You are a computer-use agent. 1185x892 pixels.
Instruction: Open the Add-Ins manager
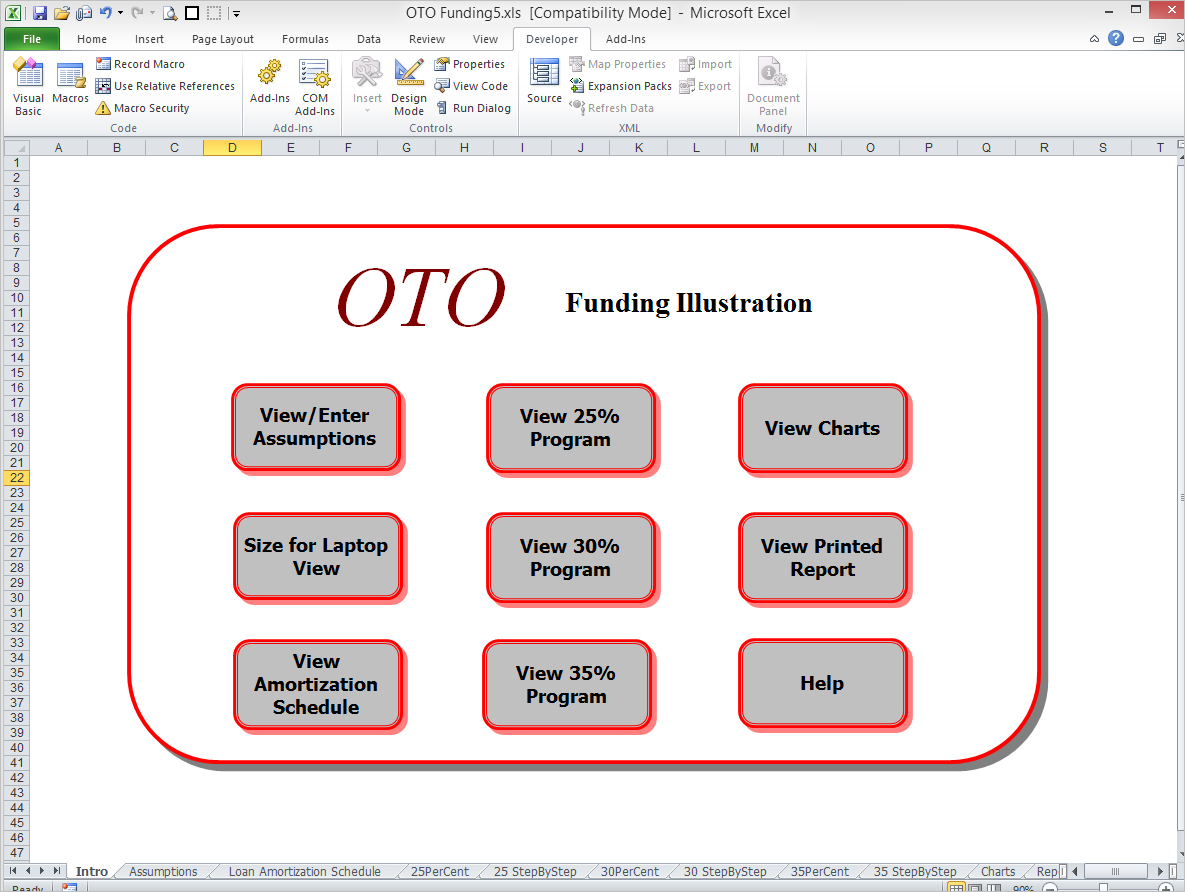click(x=270, y=82)
